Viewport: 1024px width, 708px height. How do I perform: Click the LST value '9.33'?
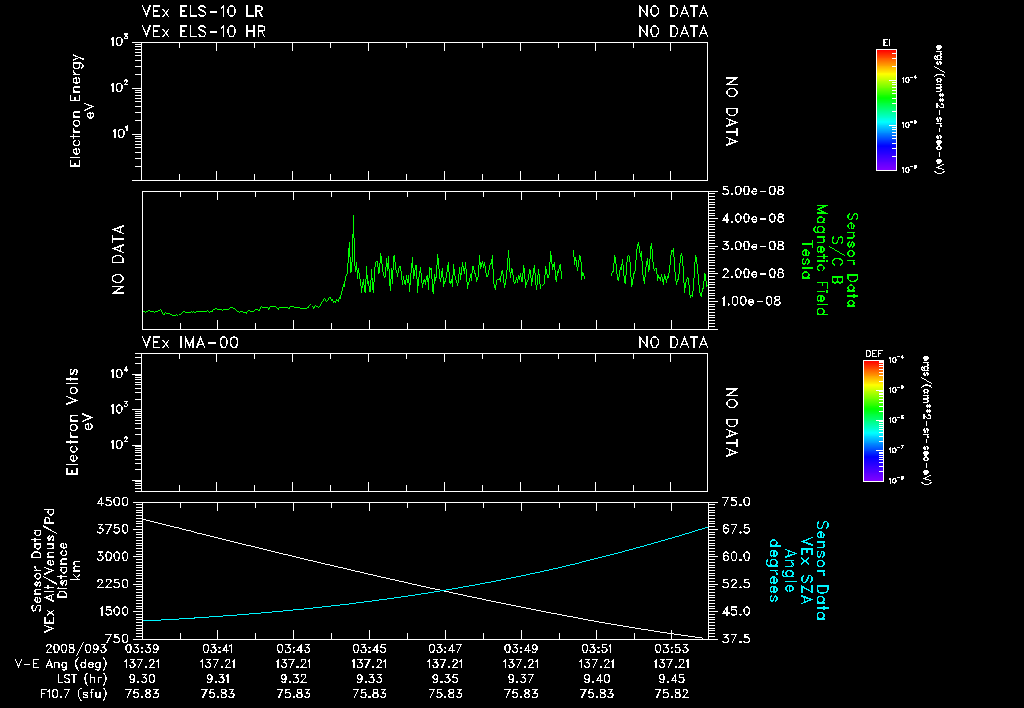370,679
